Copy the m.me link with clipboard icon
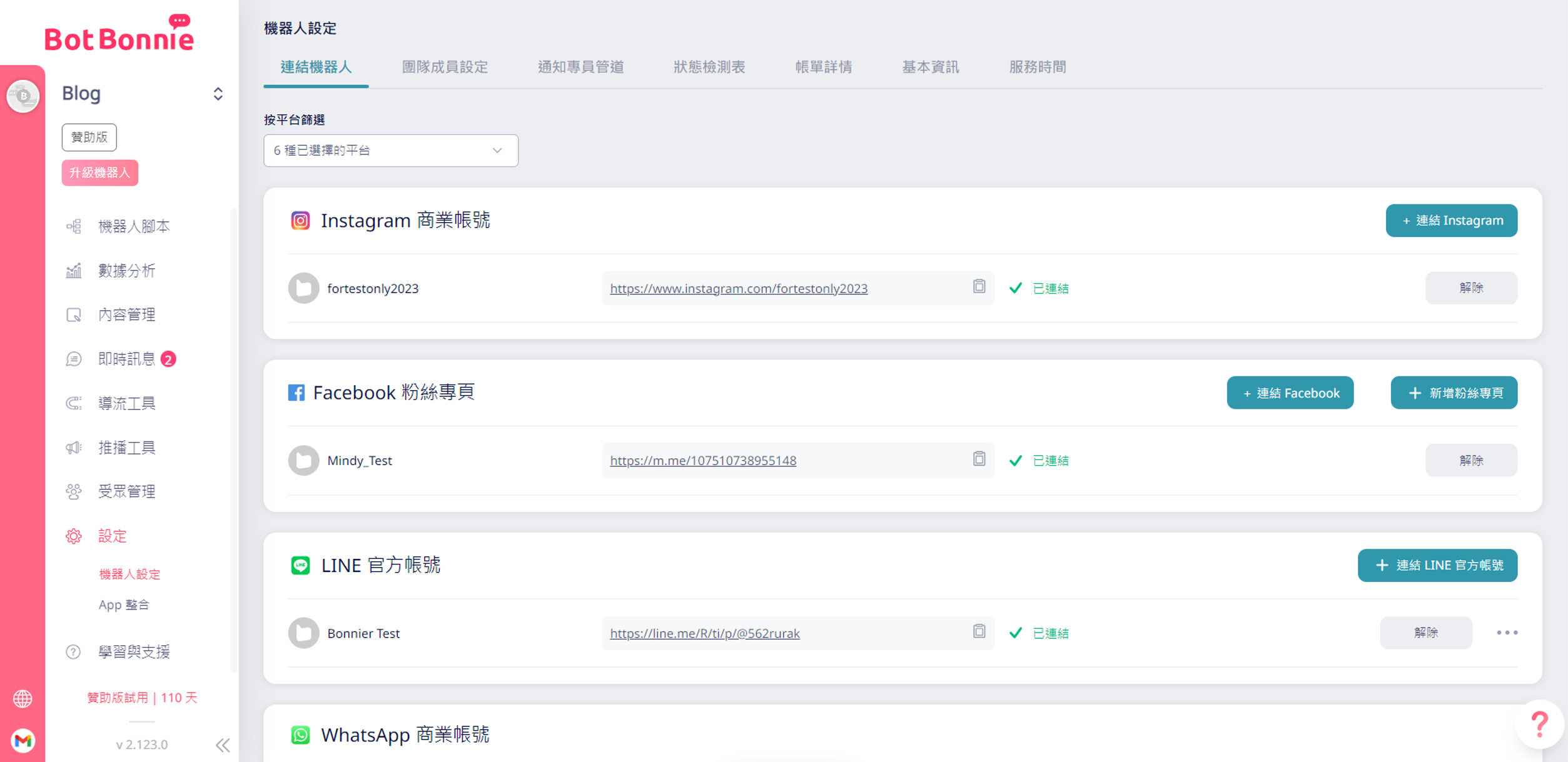 [x=979, y=459]
